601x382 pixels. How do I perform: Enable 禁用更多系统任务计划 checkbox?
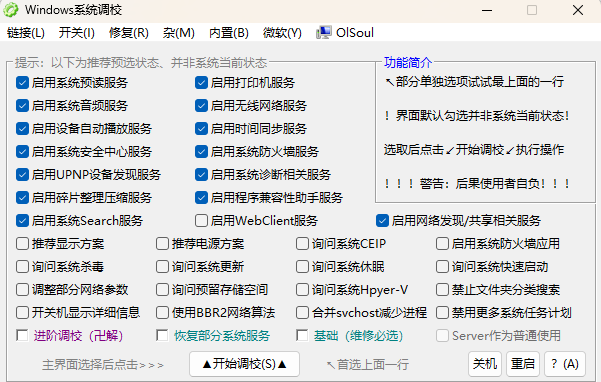point(442,313)
